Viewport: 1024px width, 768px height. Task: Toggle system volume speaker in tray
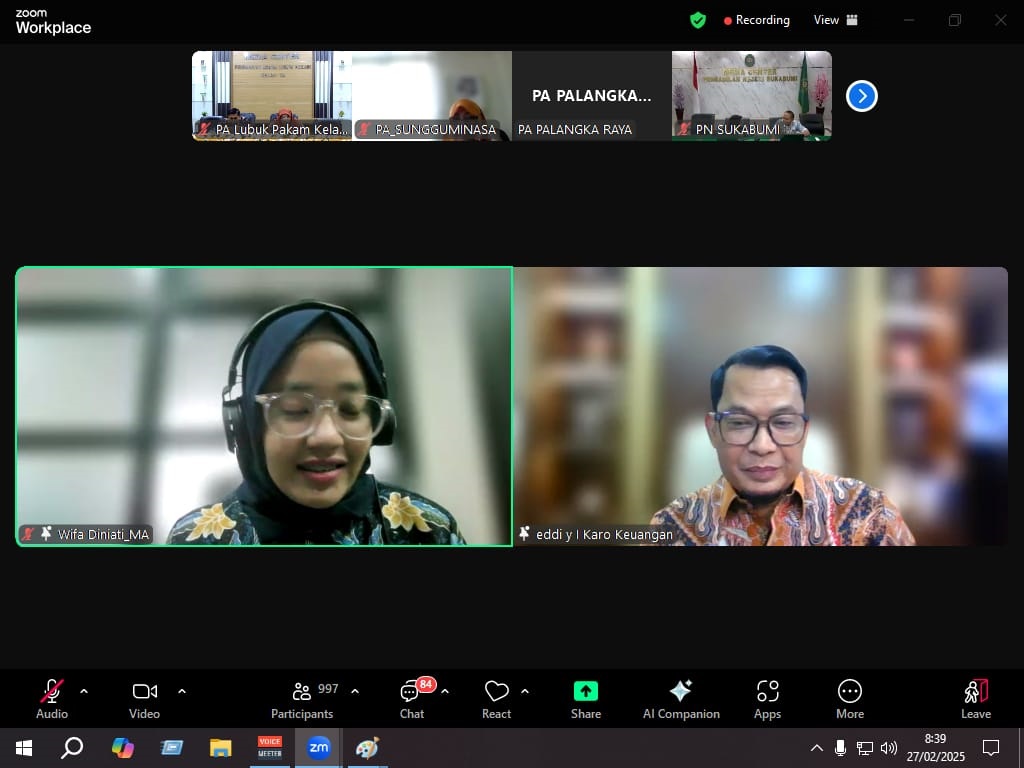tap(889, 748)
